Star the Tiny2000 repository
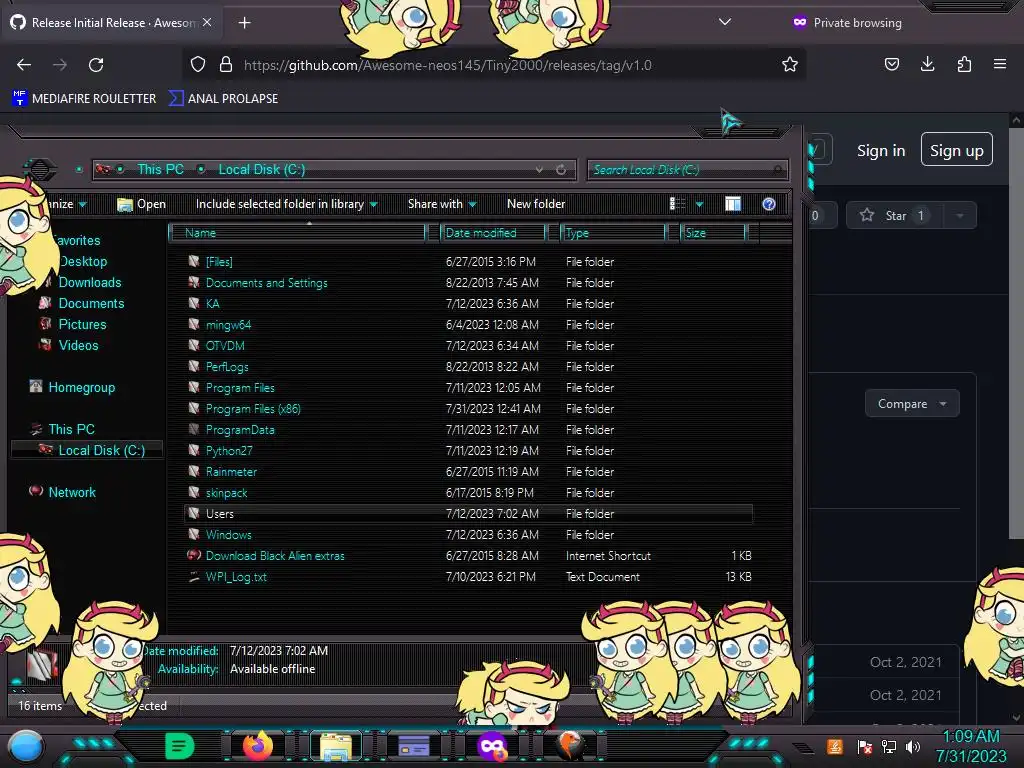Image resolution: width=1024 pixels, height=768 pixels. tap(894, 216)
